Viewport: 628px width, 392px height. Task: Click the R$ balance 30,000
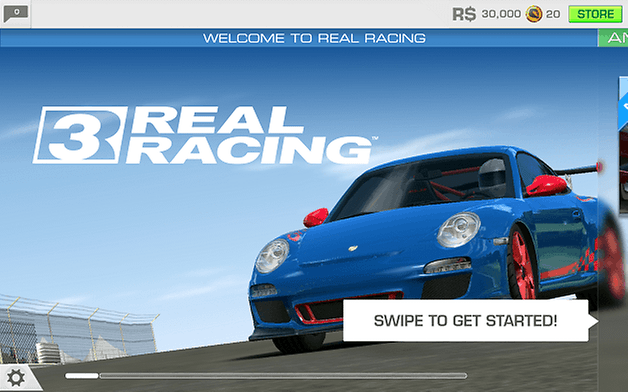501,14
